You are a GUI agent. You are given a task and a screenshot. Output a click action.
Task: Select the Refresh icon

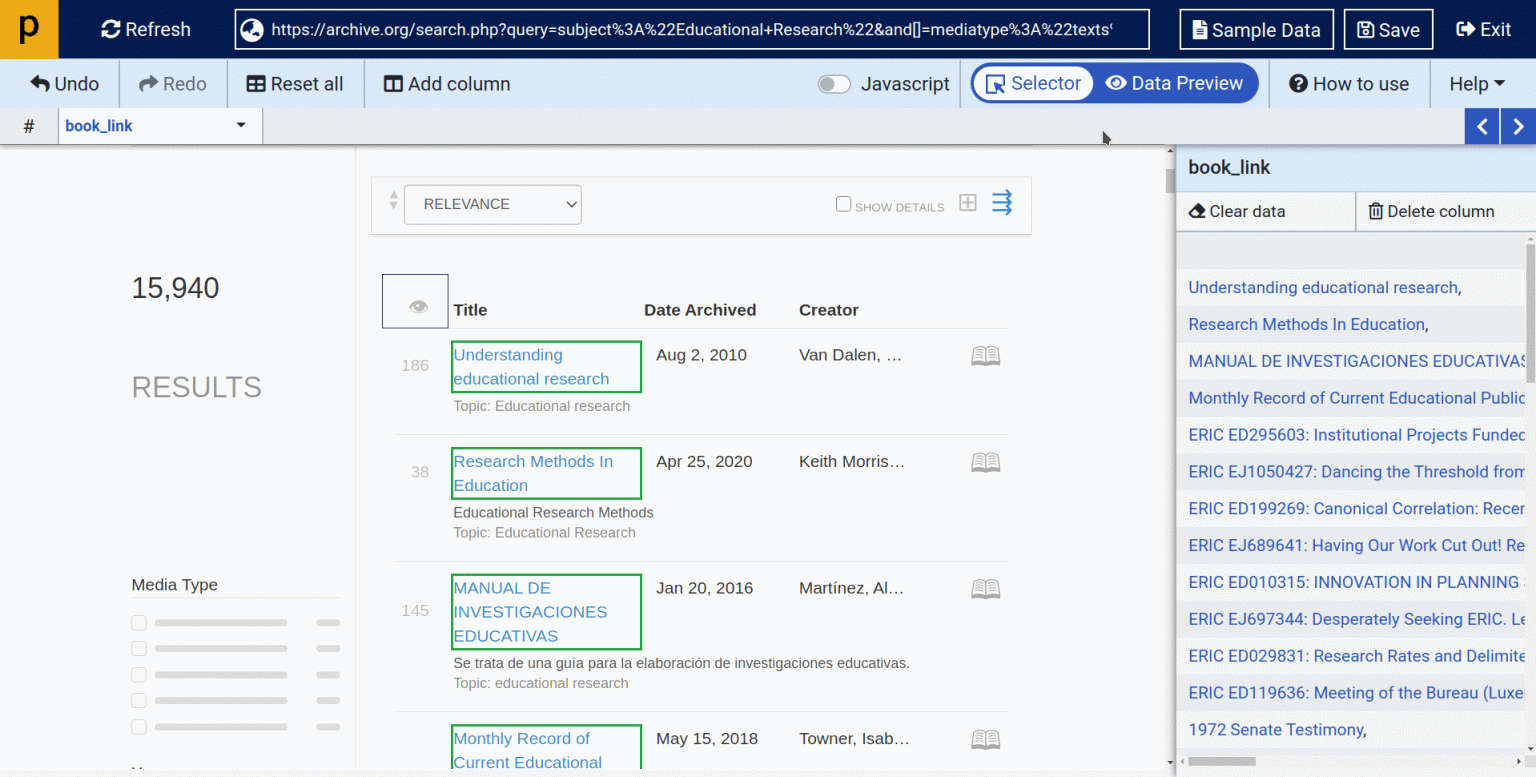tap(109, 29)
